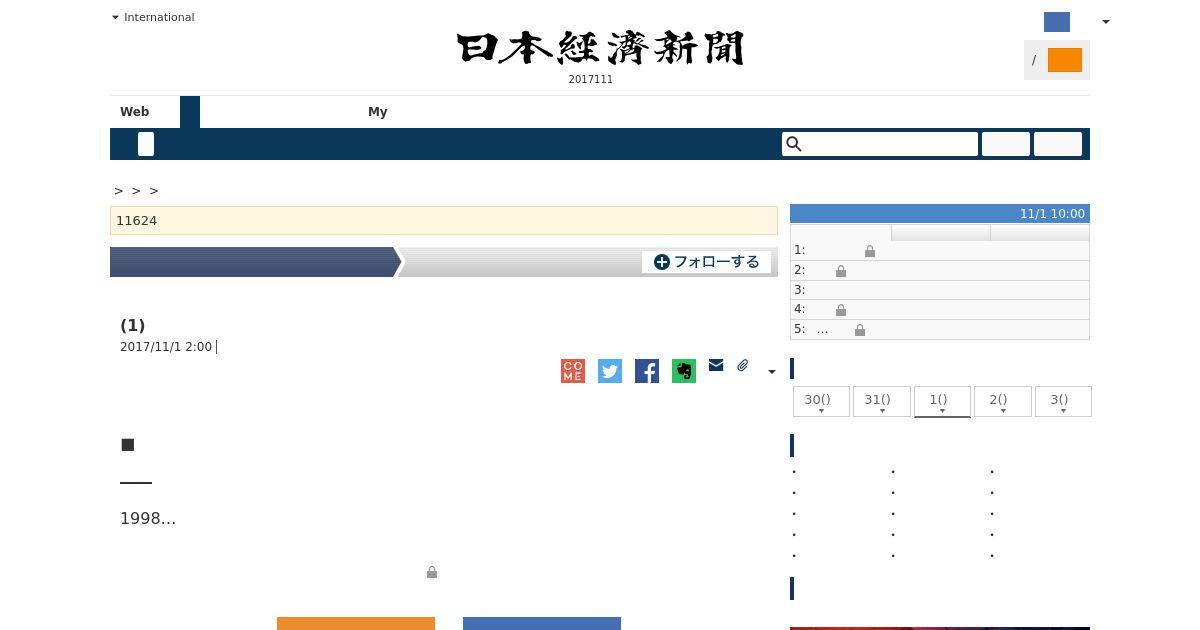Open share options dropdown arrow

point(771,372)
